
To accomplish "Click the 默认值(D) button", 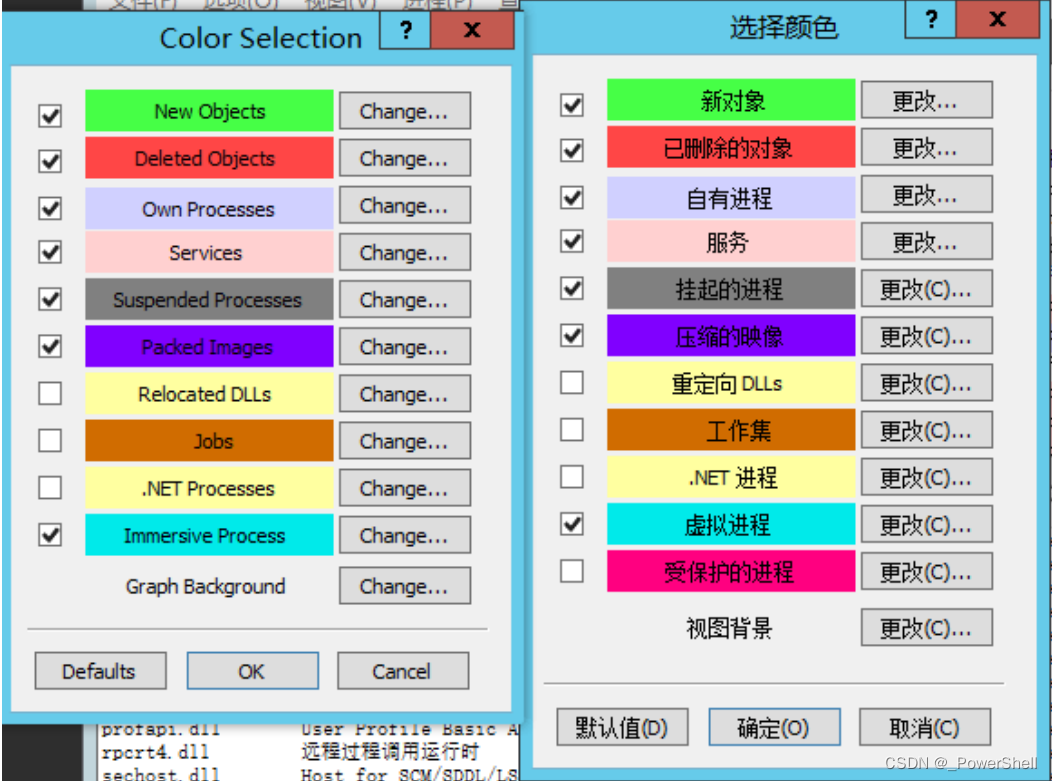I will pos(623,727).
